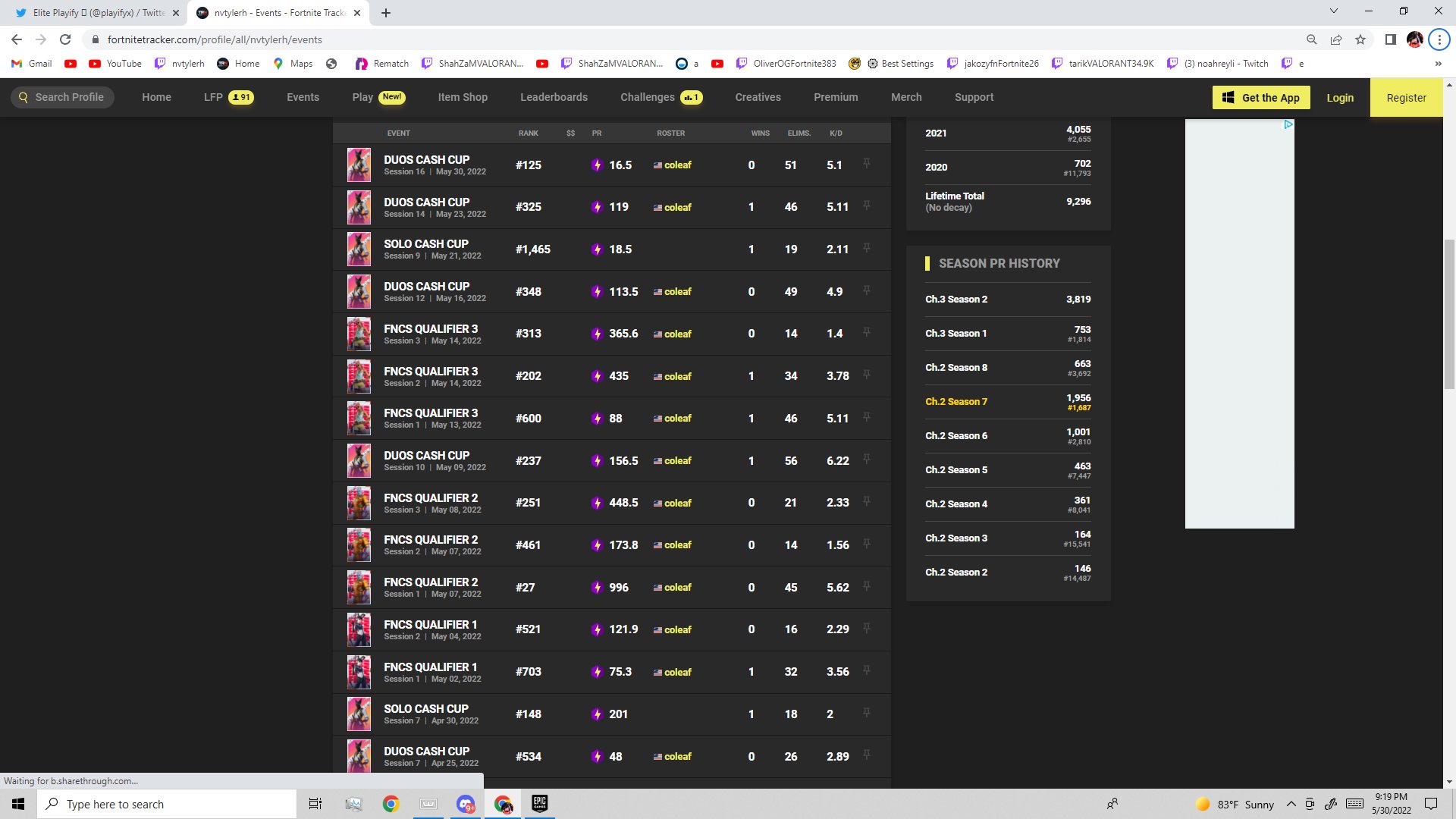Expand the hidden bookmarks overflow chevron

[1438, 64]
